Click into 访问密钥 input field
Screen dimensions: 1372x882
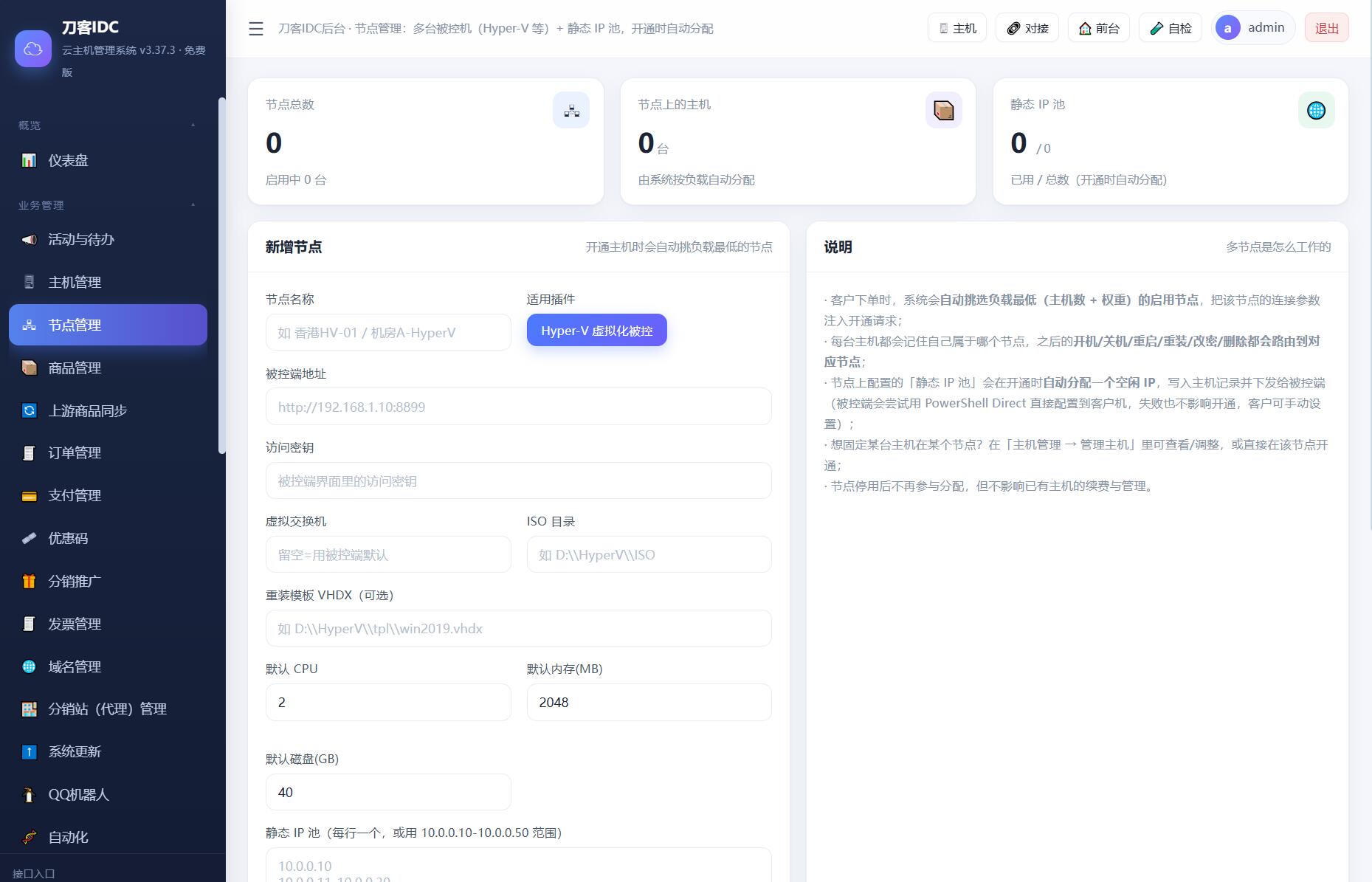[x=519, y=480]
